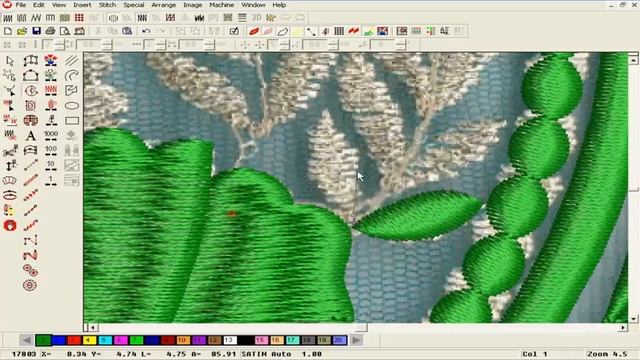Select the red flower motif tool
Image resolution: width=640 pixels, height=360 pixels.
click(51, 61)
